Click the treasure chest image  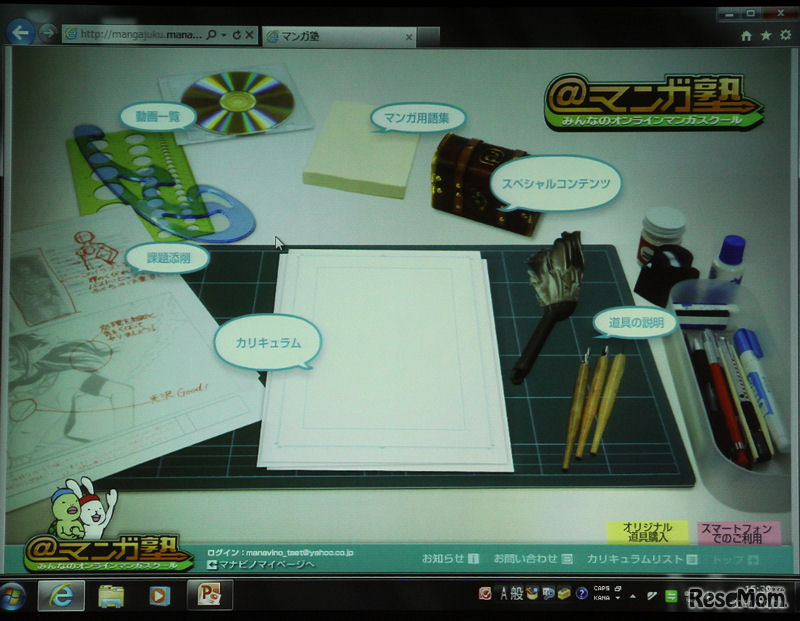(477, 185)
